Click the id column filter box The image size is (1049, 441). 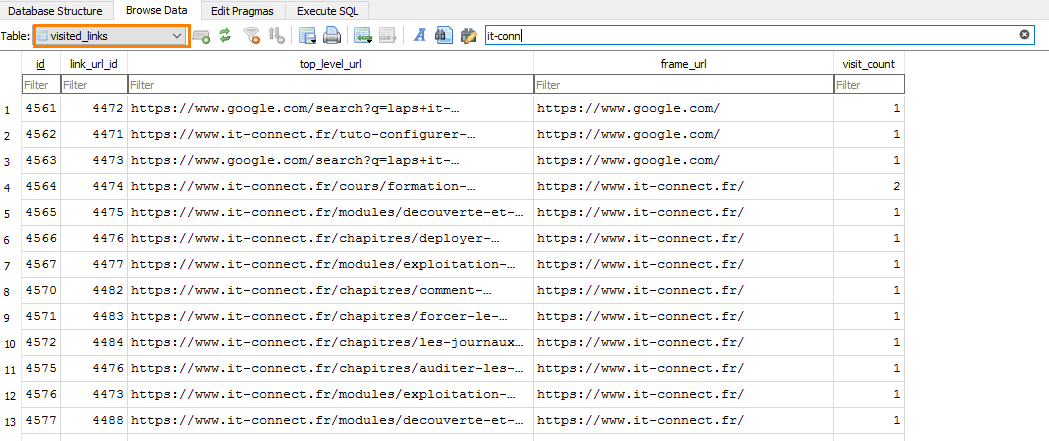41,85
